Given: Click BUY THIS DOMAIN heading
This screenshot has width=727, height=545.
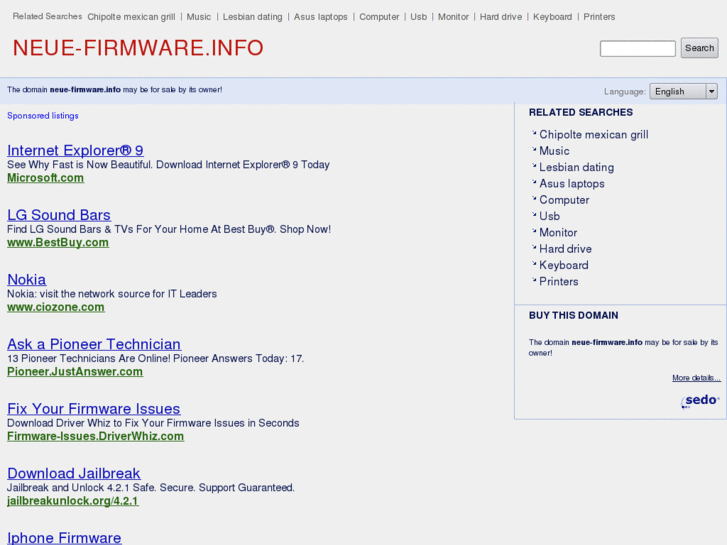Looking at the screenshot, I should [574, 315].
